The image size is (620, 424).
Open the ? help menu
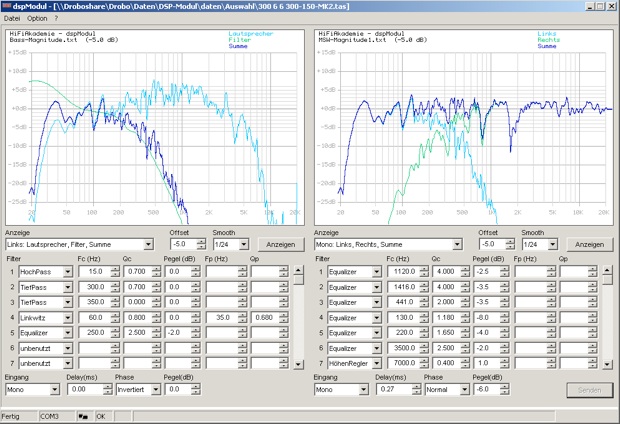click(56, 18)
